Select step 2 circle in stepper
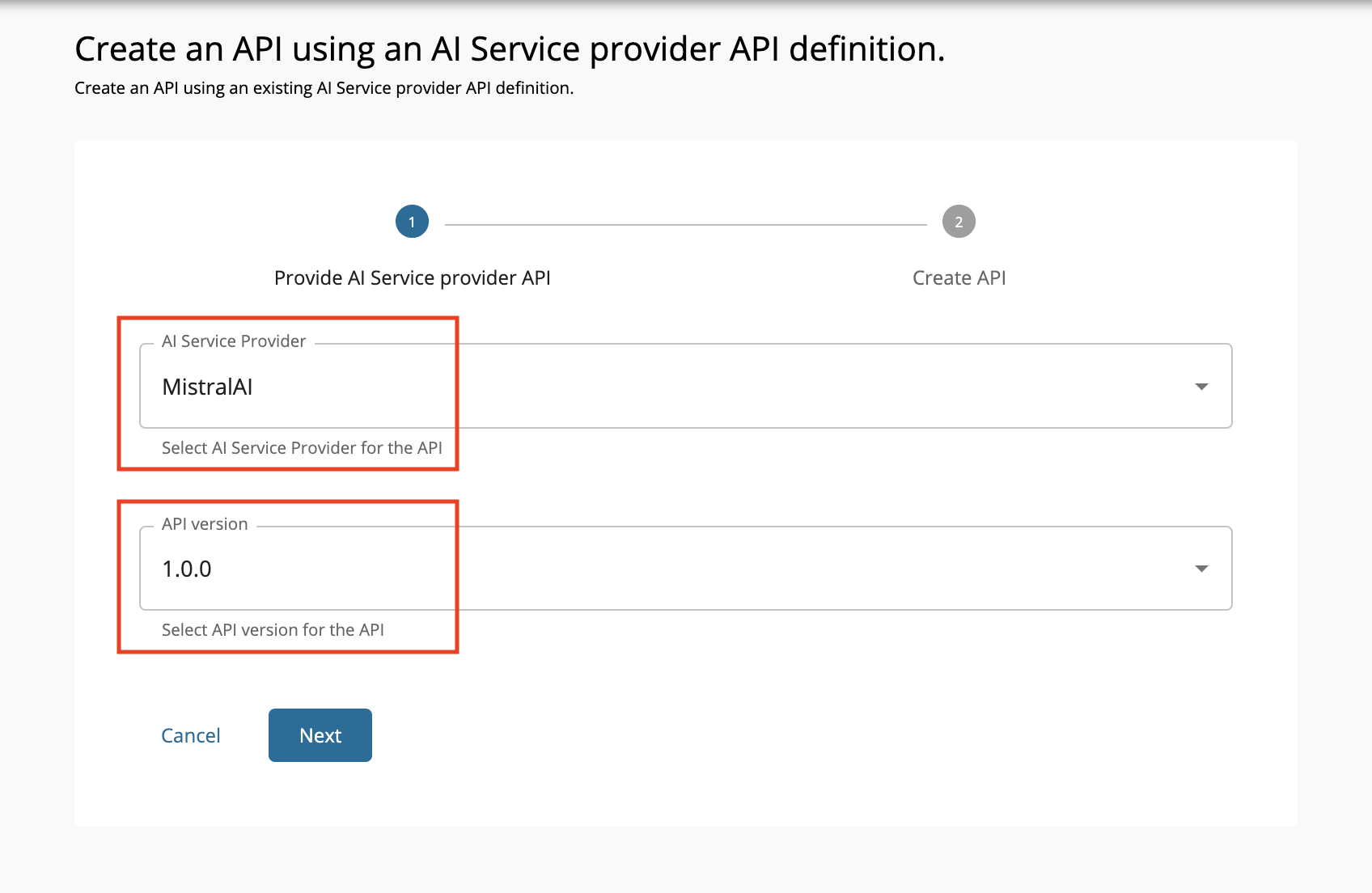The image size is (1372, 893). pyautogui.click(x=959, y=222)
